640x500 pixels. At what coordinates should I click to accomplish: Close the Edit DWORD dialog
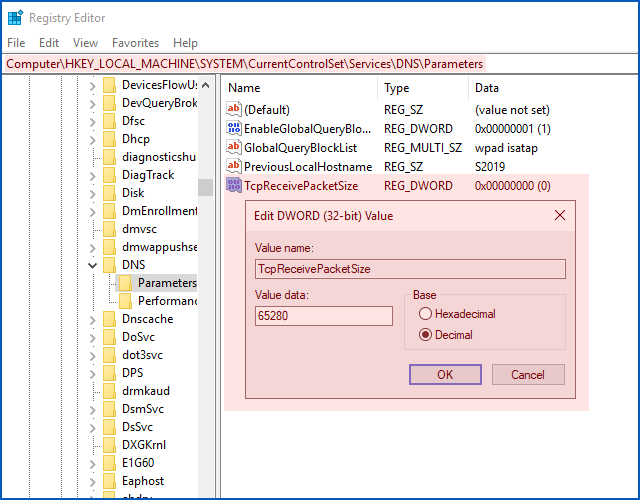click(x=560, y=215)
